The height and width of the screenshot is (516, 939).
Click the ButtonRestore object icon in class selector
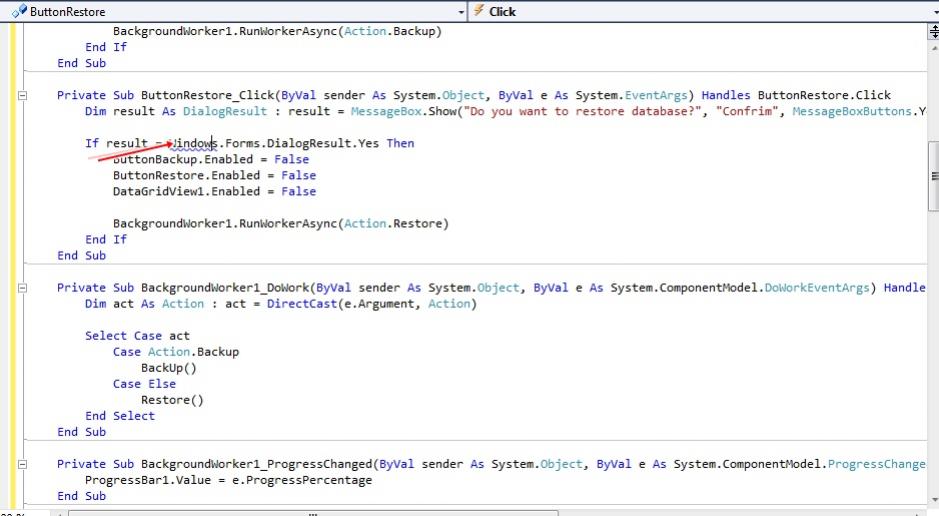19,12
